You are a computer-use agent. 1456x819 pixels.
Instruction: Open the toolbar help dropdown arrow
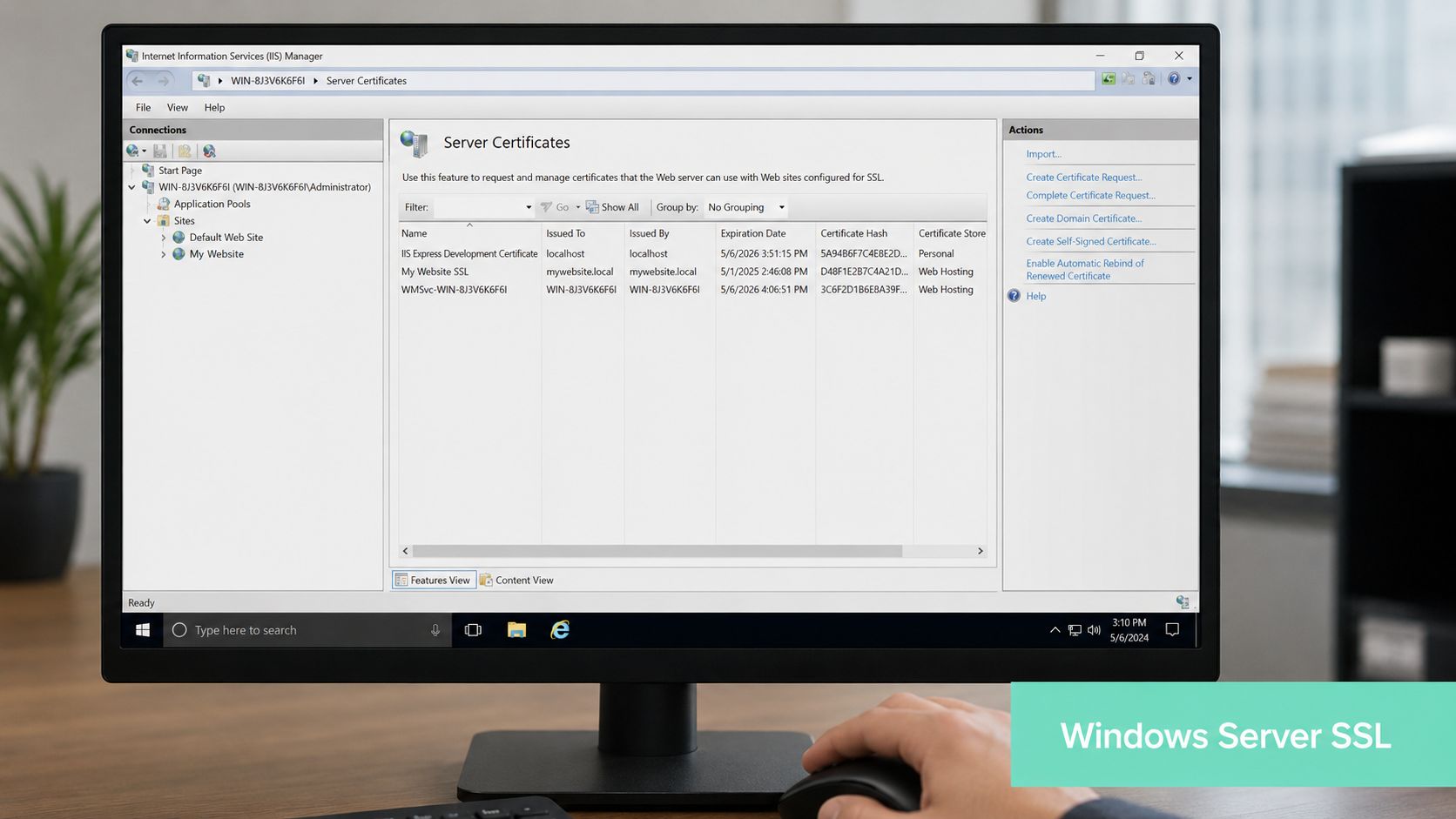(1190, 79)
